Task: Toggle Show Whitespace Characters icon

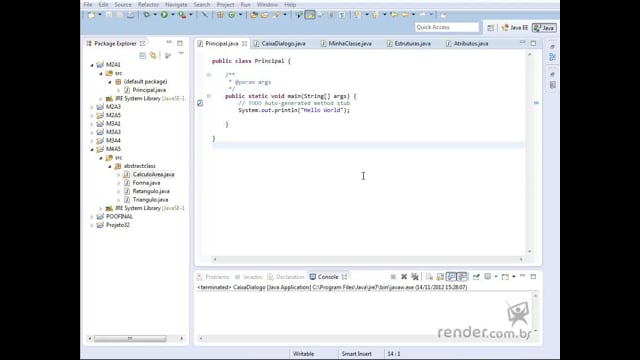Action: coord(342,15)
